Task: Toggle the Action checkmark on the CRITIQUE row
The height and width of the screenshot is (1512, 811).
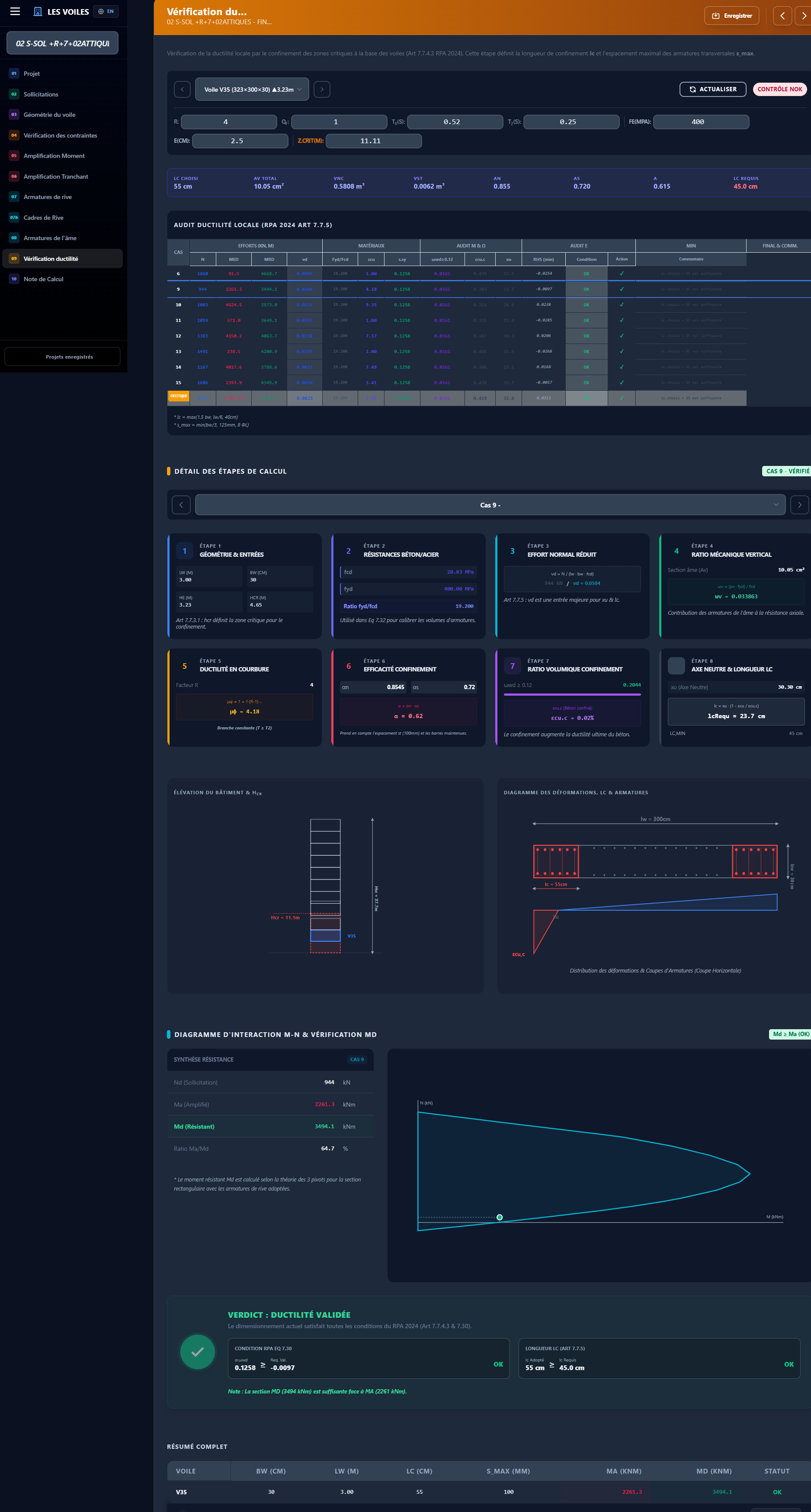Action: pyautogui.click(x=621, y=398)
